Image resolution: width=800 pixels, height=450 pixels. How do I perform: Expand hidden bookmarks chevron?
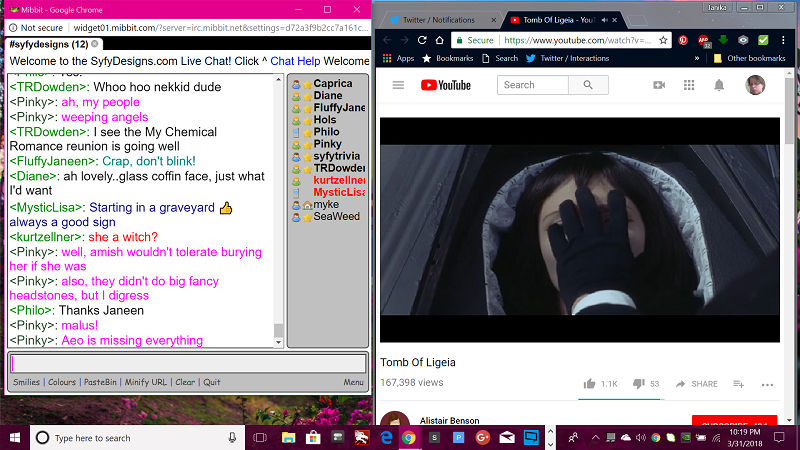[x=696, y=58]
